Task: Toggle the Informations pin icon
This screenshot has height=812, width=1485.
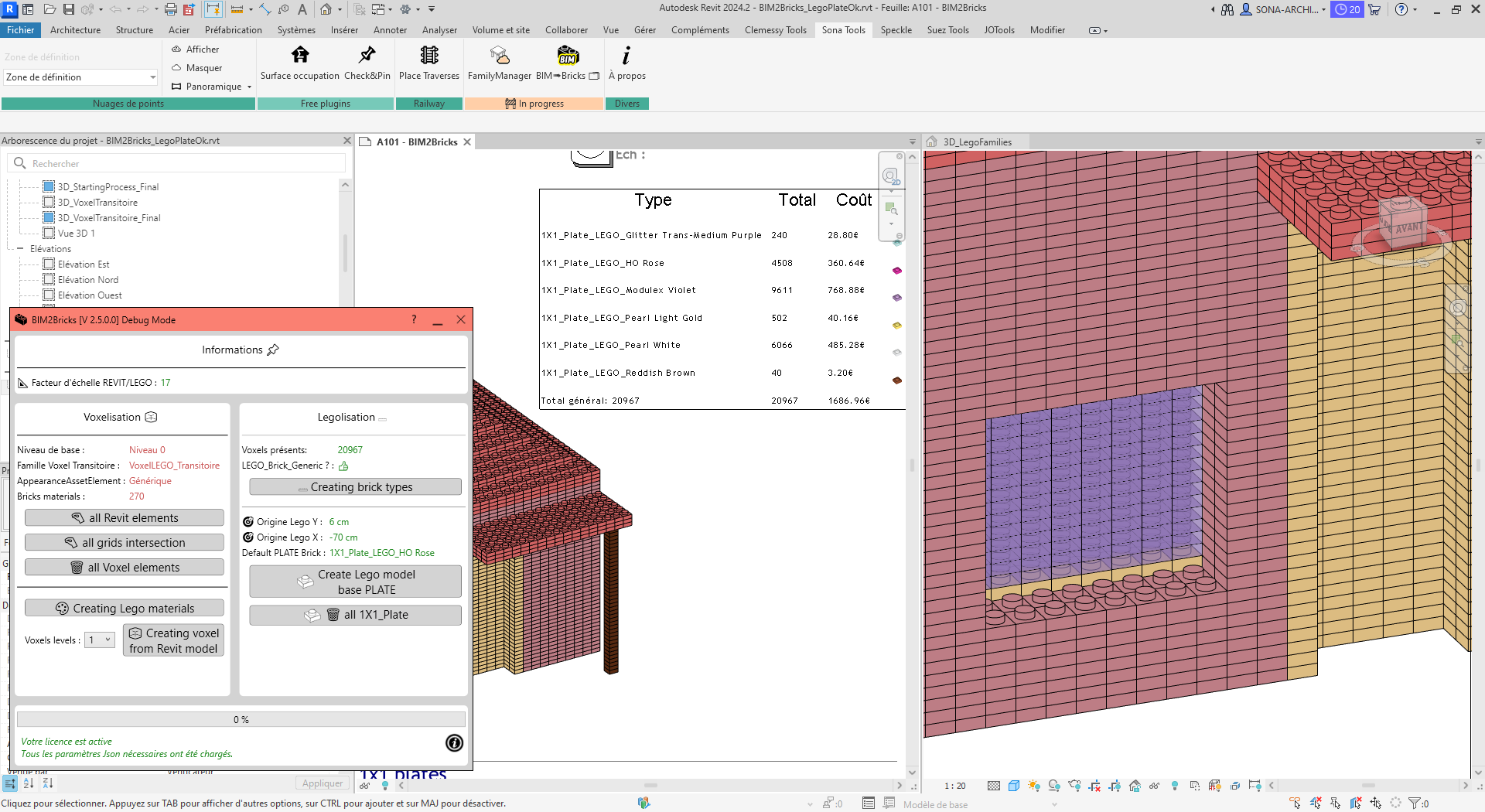Action: pyautogui.click(x=273, y=350)
